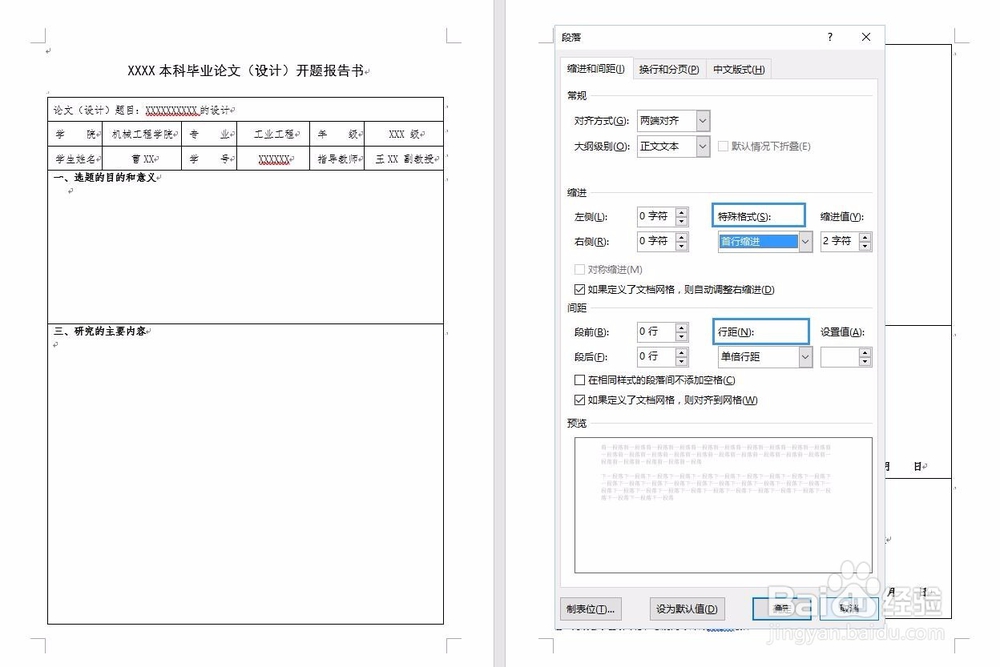Open the 行距 单倍行距 dropdown
The width and height of the screenshot is (1000, 667).
(805, 357)
